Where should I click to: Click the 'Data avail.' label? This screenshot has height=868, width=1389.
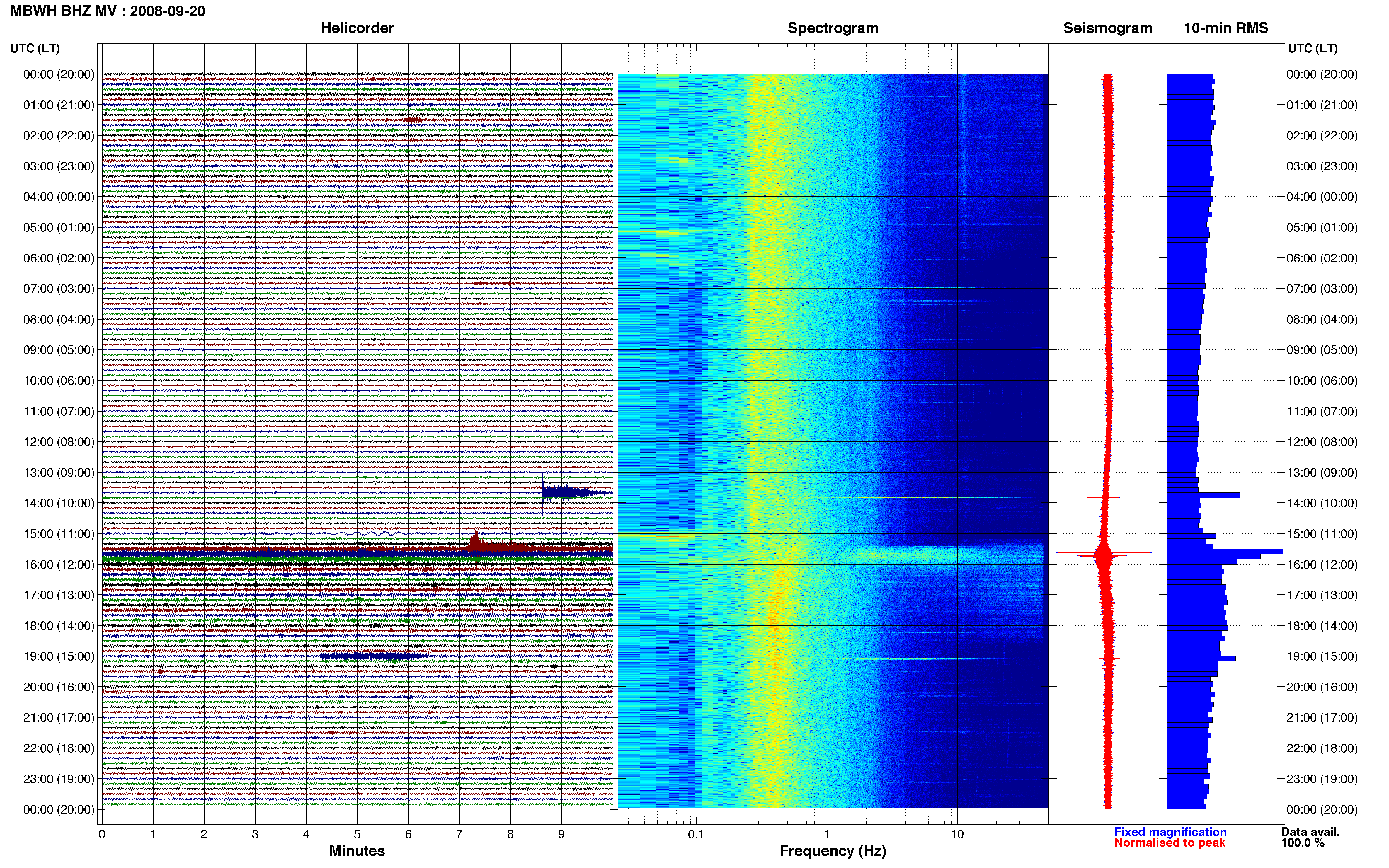[x=1310, y=832]
